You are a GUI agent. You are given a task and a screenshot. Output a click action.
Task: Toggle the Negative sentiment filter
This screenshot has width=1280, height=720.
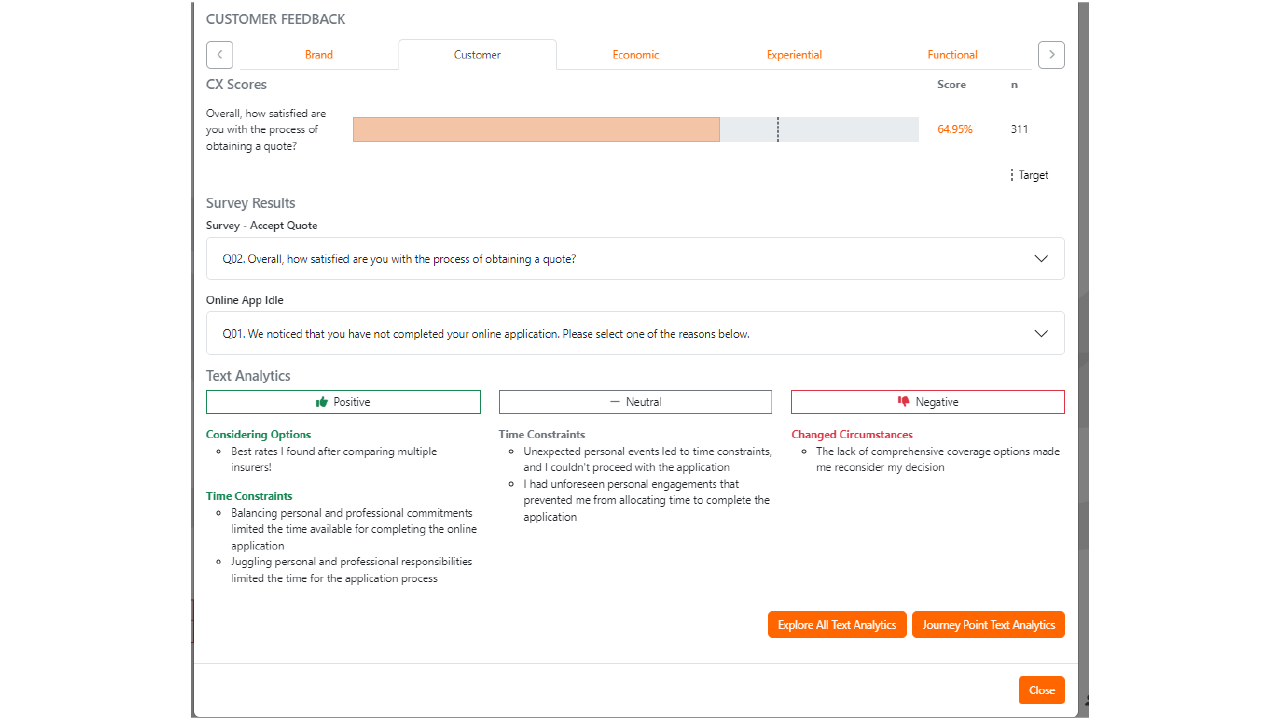click(x=928, y=402)
